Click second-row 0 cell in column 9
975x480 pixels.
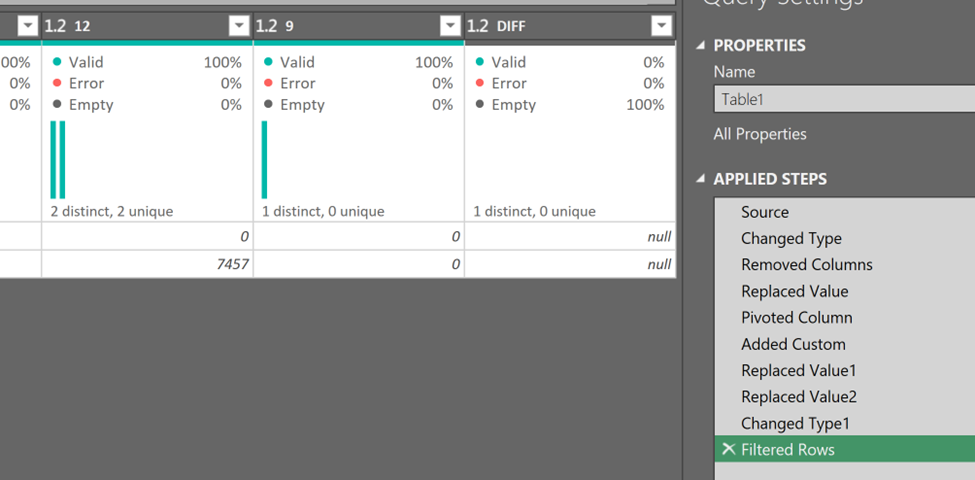(359, 264)
